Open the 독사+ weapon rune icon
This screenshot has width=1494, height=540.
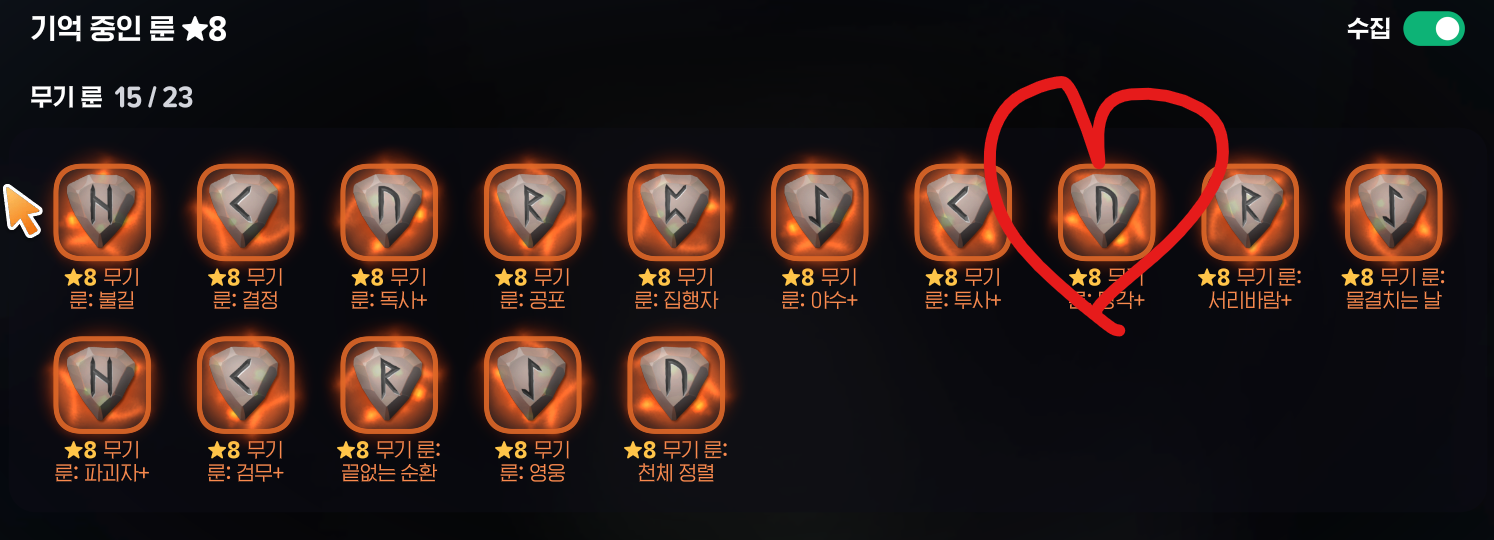[x=389, y=212]
